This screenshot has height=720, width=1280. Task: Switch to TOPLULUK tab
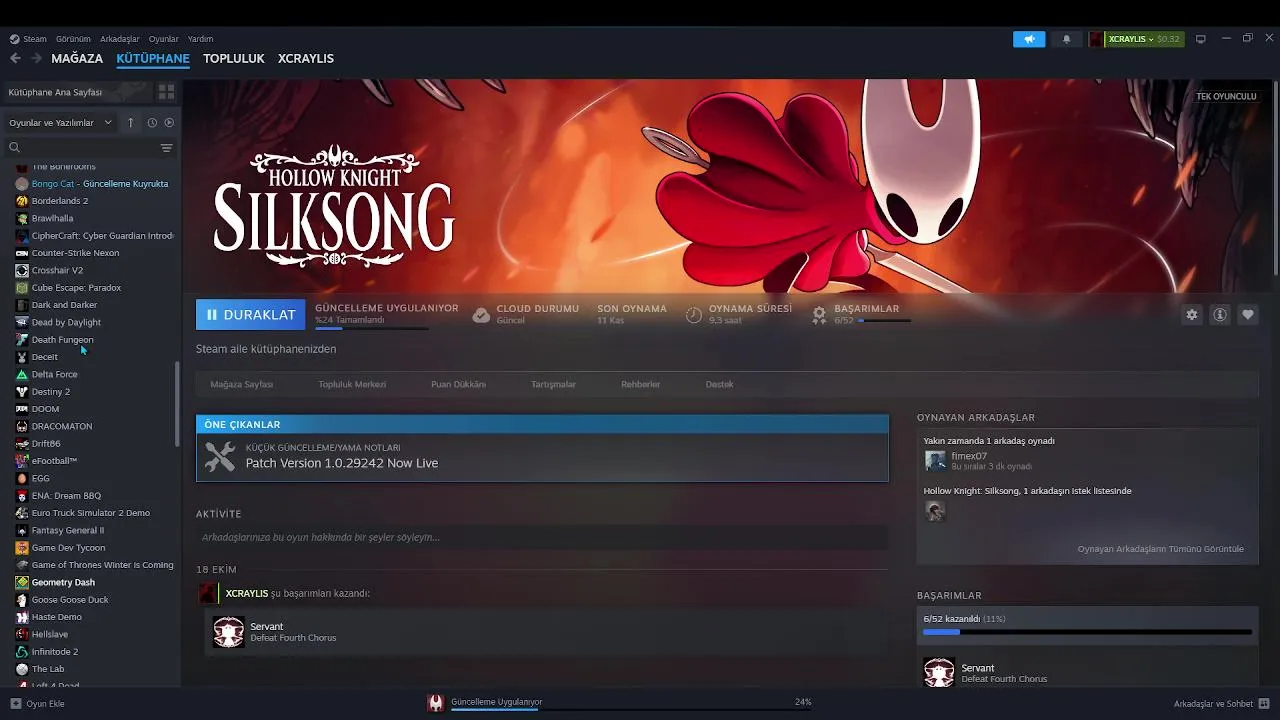(234, 58)
